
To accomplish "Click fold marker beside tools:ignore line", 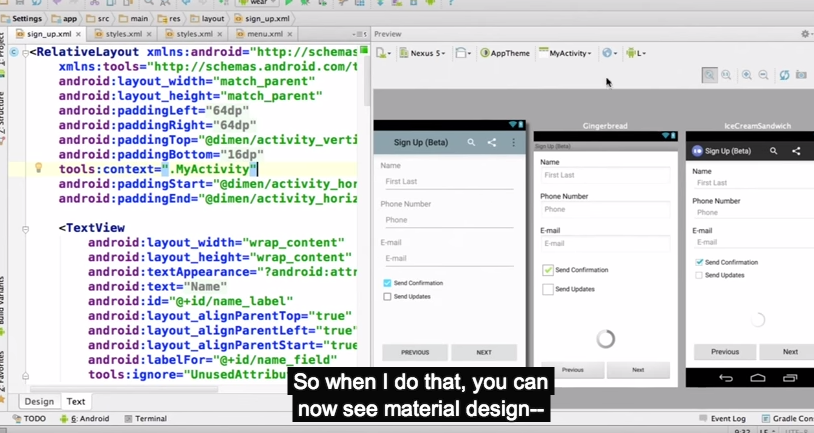I will [x=25, y=375].
